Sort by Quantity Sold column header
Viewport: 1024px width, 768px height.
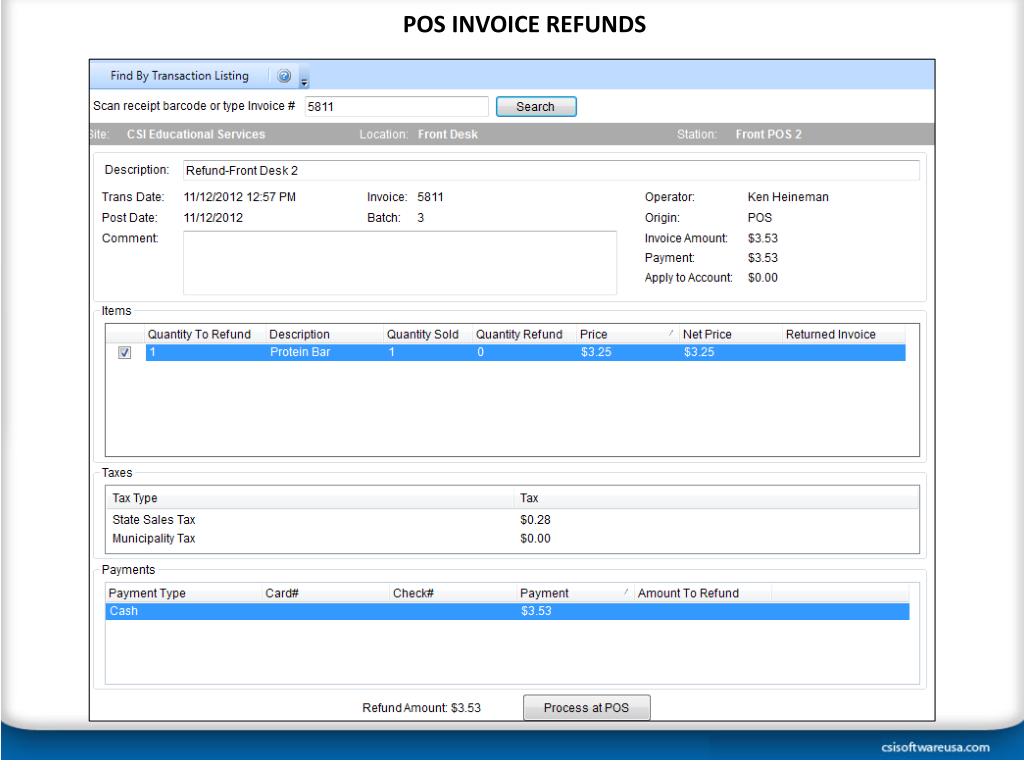(x=428, y=334)
